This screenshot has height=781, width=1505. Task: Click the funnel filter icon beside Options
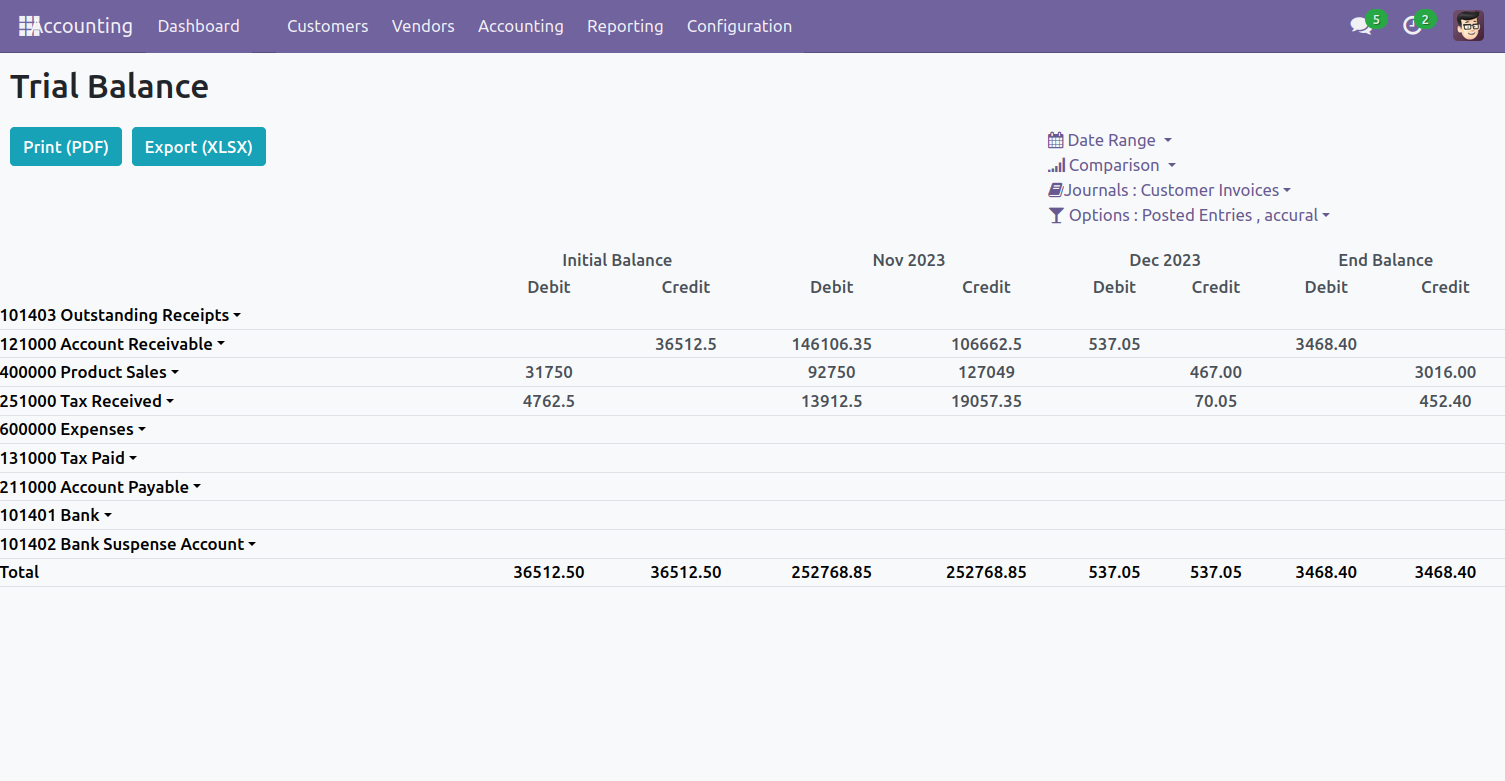click(x=1056, y=215)
